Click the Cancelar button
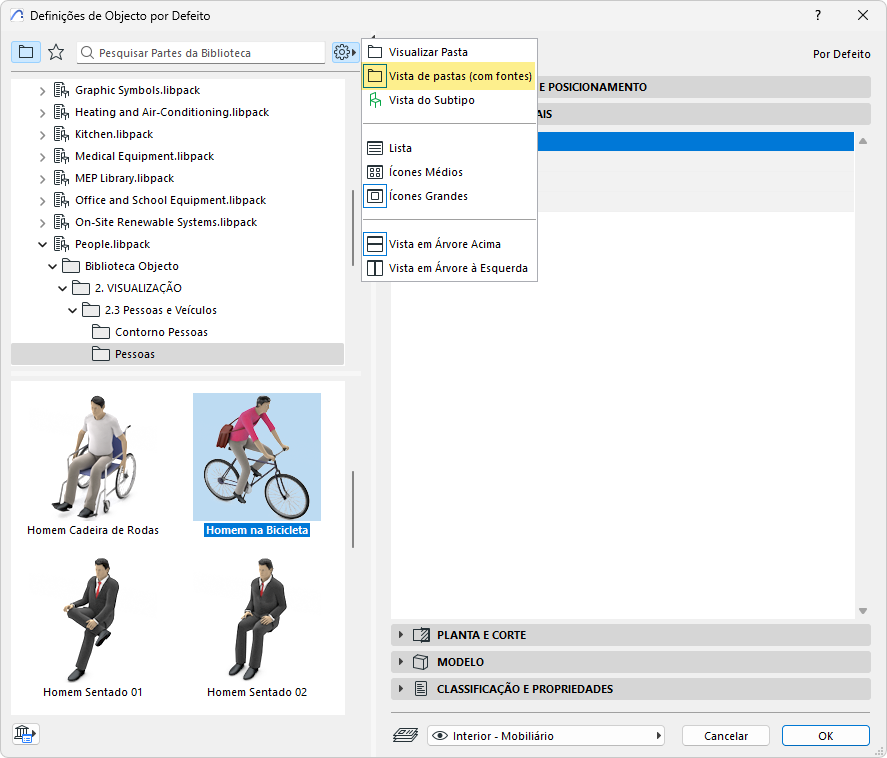 726,735
